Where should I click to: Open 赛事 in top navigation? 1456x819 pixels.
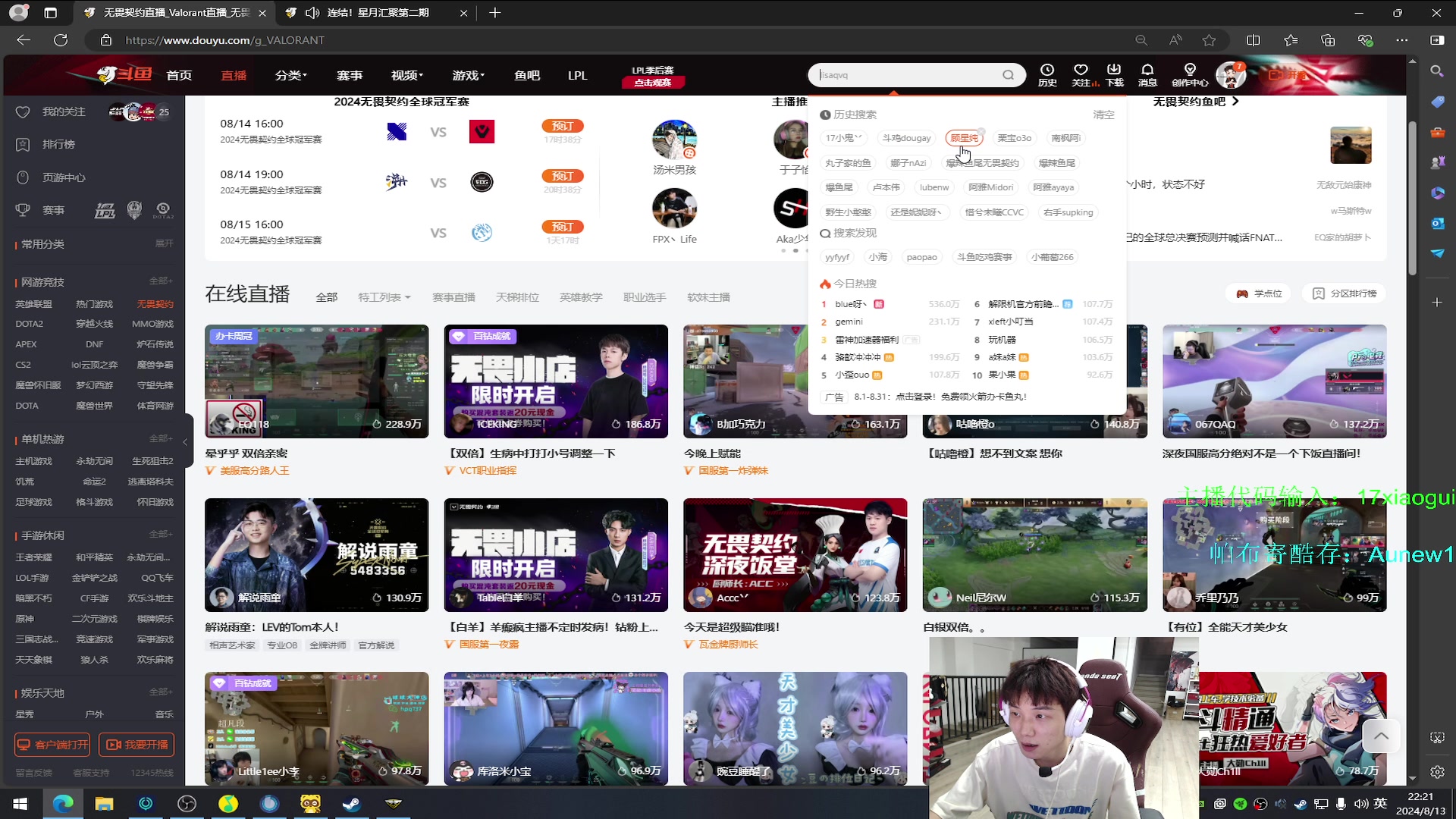coord(350,75)
